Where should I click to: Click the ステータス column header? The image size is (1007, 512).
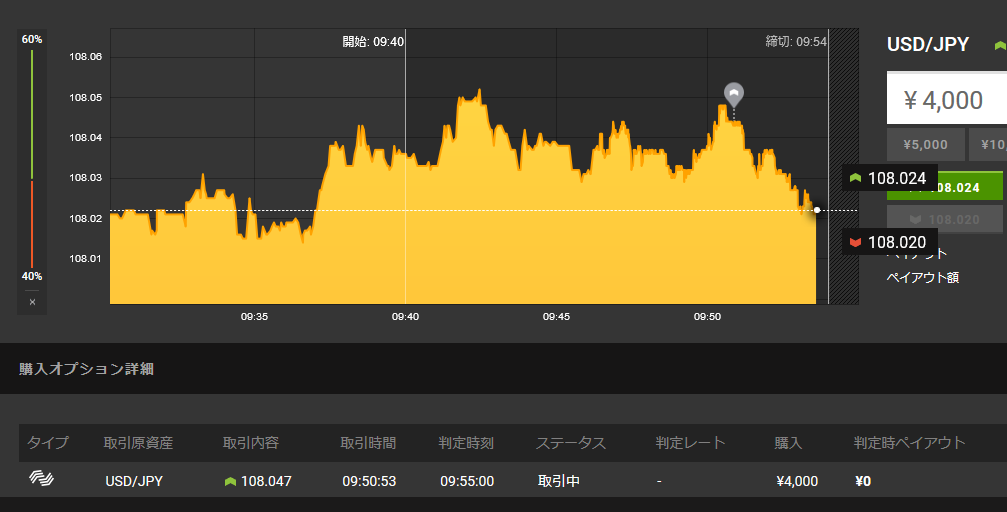click(571, 443)
